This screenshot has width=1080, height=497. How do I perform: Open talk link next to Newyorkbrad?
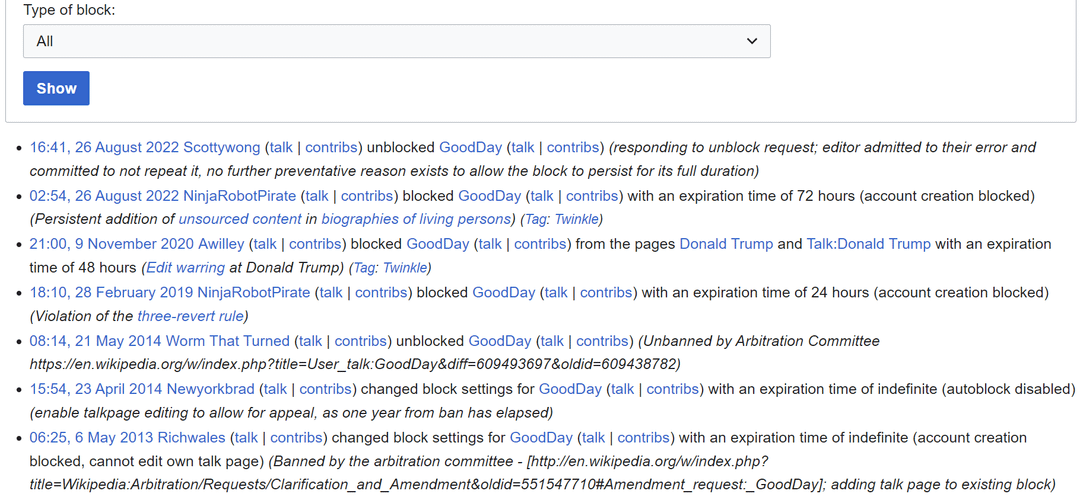(274, 389)
